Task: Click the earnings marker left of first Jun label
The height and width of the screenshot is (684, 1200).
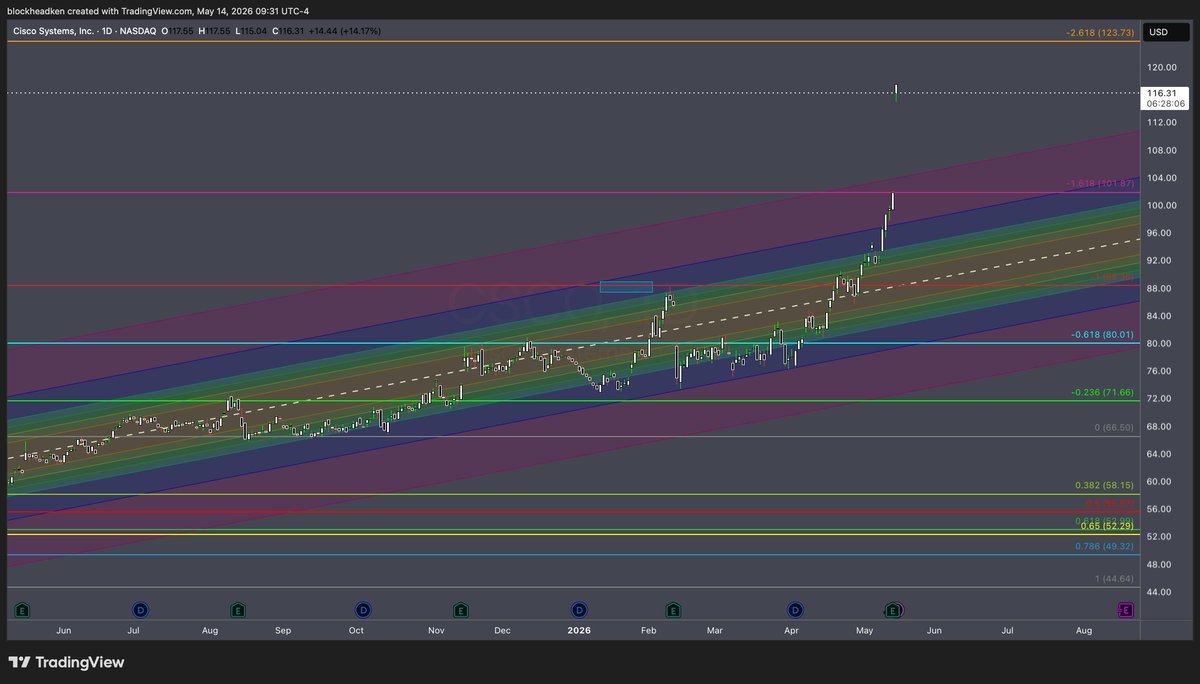Action: pyautogui.click(x=23, y=609)
